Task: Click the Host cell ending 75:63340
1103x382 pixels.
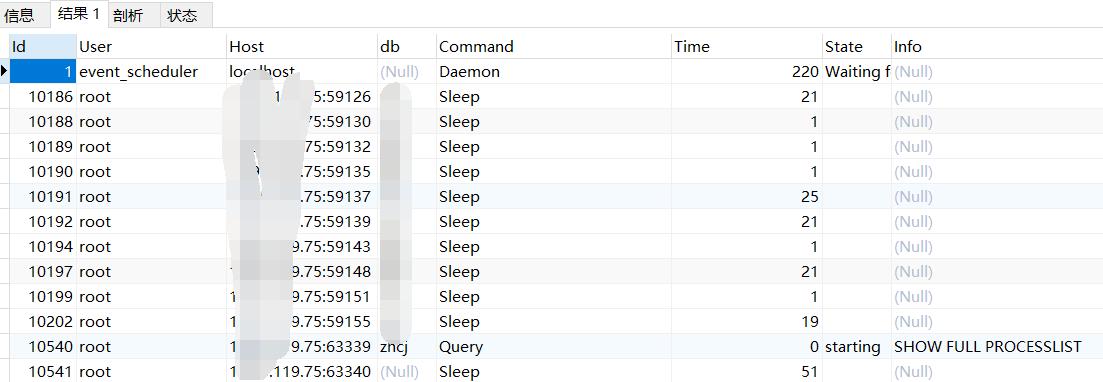Action: (x=302, y=371)
